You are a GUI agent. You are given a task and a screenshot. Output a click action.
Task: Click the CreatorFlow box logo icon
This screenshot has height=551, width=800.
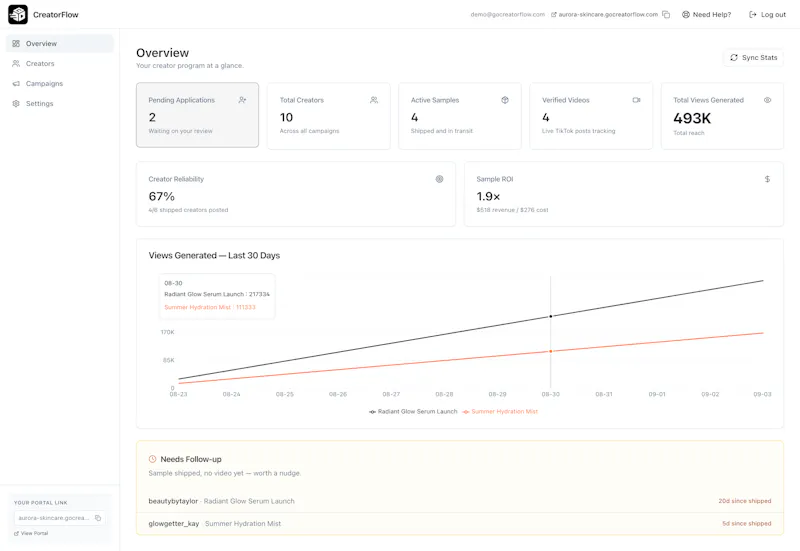click(18, 14)
